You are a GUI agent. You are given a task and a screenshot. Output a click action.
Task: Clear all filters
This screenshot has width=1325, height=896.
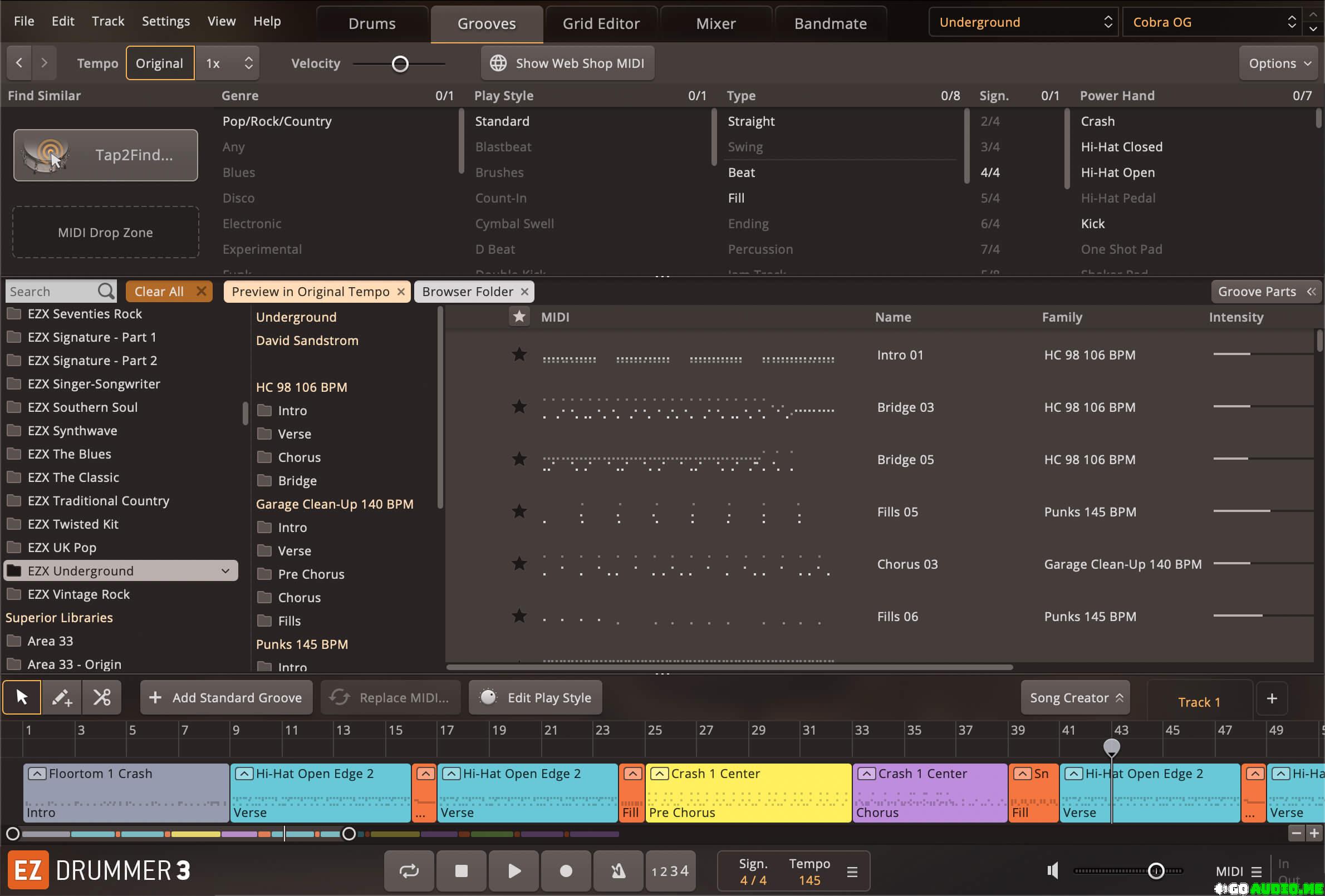tap(169, 292)
